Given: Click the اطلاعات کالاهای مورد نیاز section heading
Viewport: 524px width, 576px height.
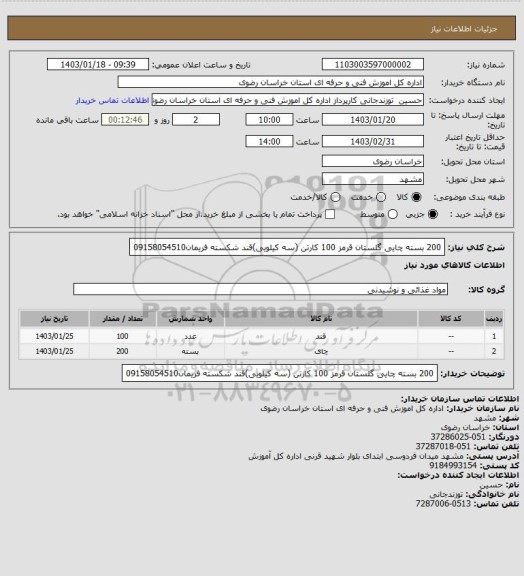Looking at the screenshot, I should [454, 265].
